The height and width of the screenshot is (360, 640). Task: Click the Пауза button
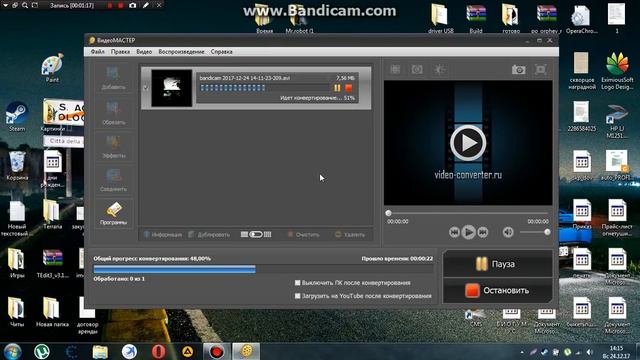498,264
